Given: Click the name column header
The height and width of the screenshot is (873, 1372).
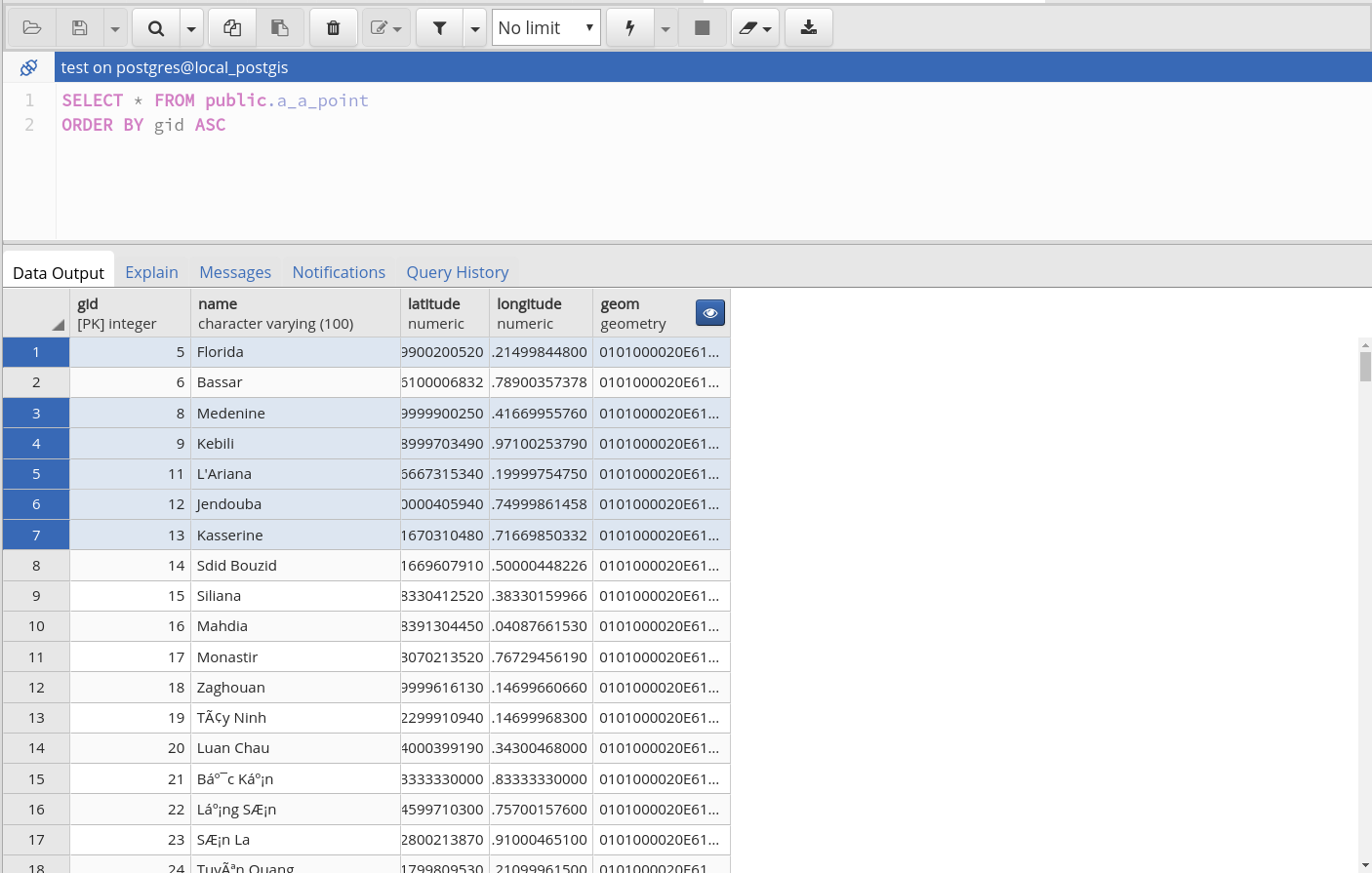Looking at the screenshot, I should [x=295, y=313].
